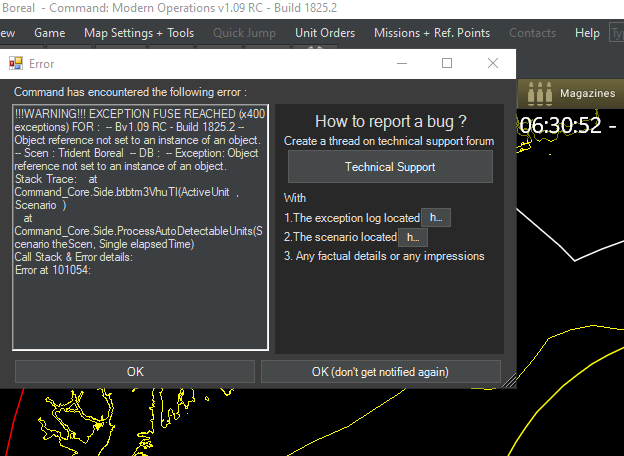Open the exception log location button
The width and height of the screenshot is (624, 456).
pos(436,218)
